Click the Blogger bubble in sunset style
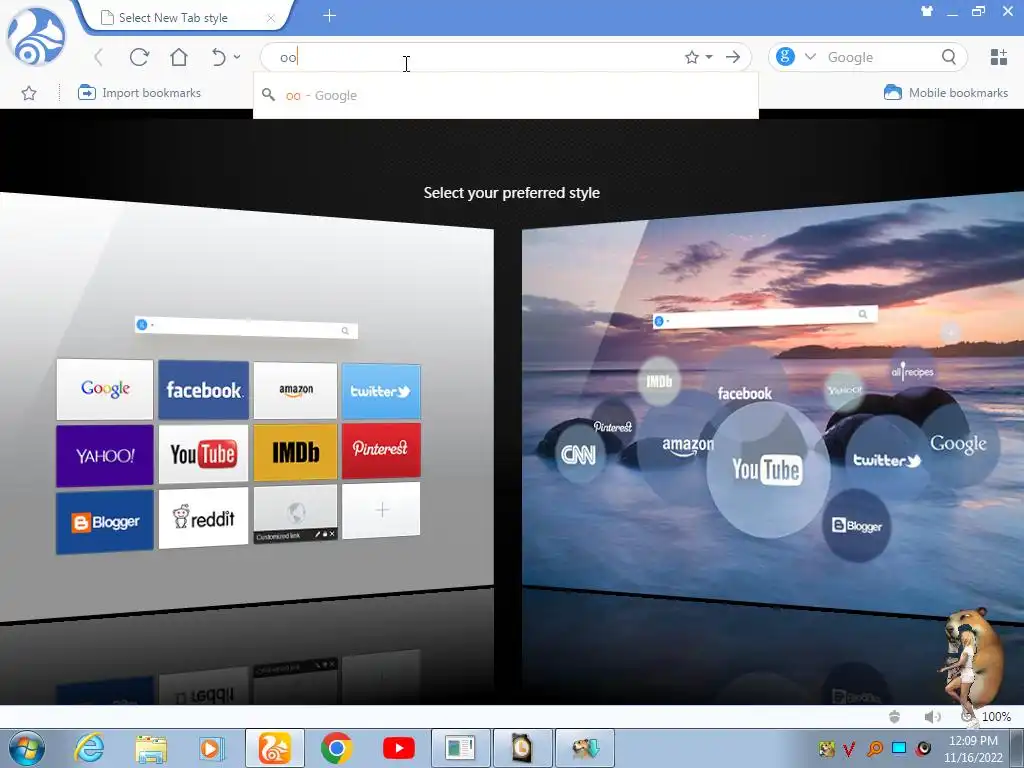Viewport: 1024px width, 768px height. [x=857, y=525]
